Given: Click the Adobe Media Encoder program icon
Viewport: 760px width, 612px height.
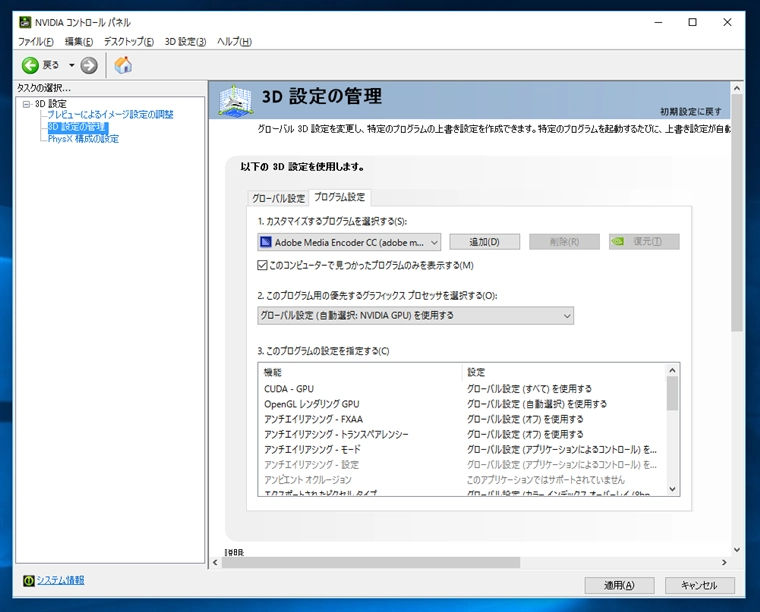Looking at the screenshot, I should pyautogui.click(x=265, y=242).
